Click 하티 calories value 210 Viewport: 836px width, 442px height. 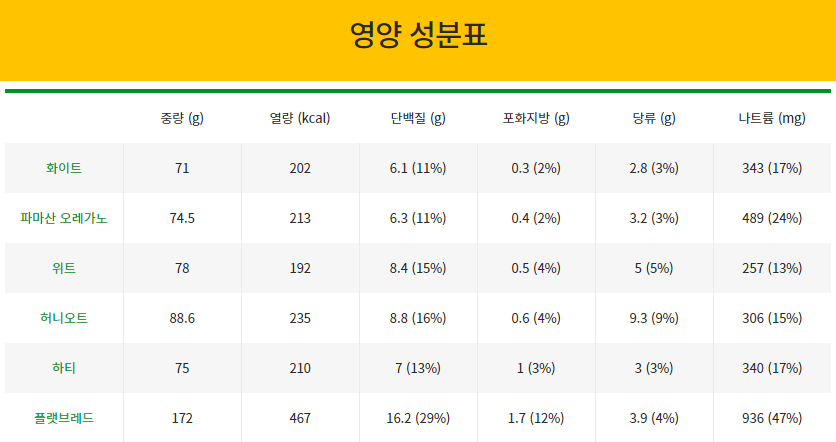[300, 368]
